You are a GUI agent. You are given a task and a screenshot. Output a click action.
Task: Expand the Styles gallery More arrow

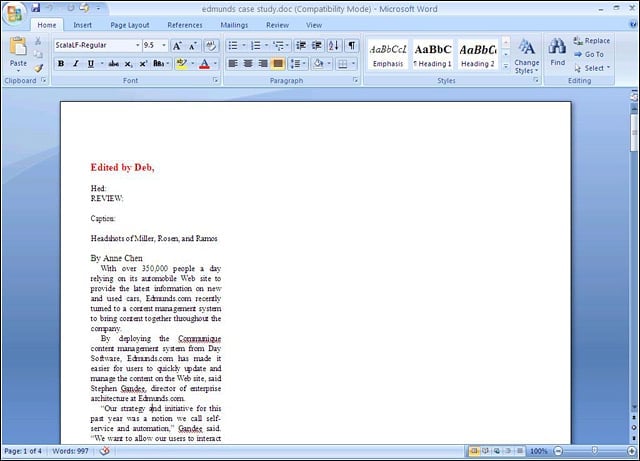coord(506,66)
